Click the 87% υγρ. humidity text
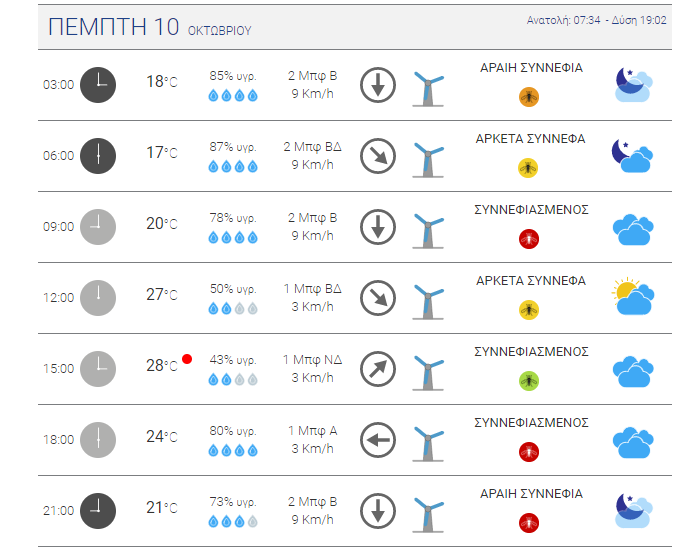 (233, 147)
